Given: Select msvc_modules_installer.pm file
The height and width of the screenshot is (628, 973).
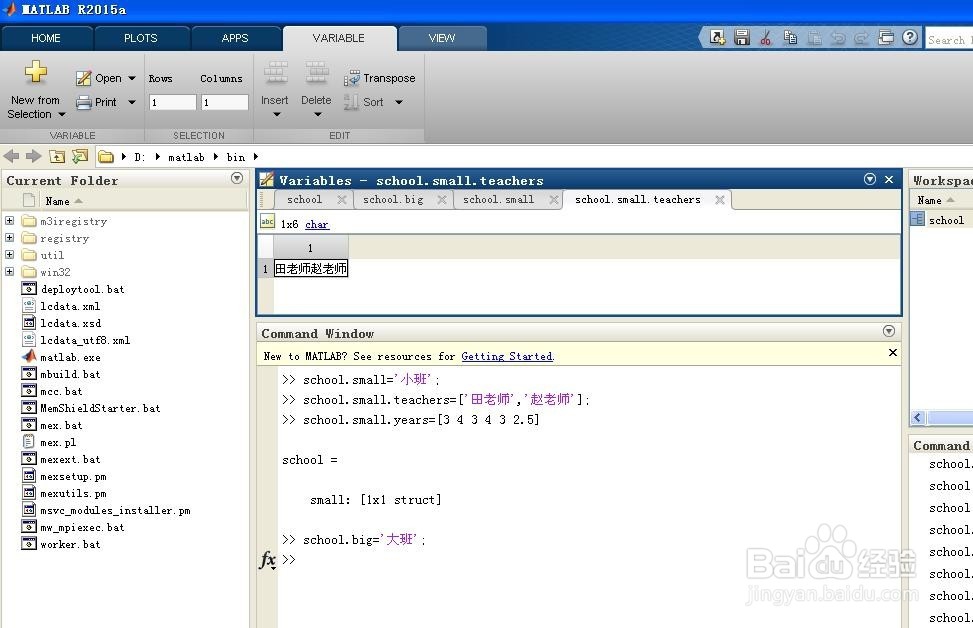Looking at the screenshot, I should [x=115, y=510].
